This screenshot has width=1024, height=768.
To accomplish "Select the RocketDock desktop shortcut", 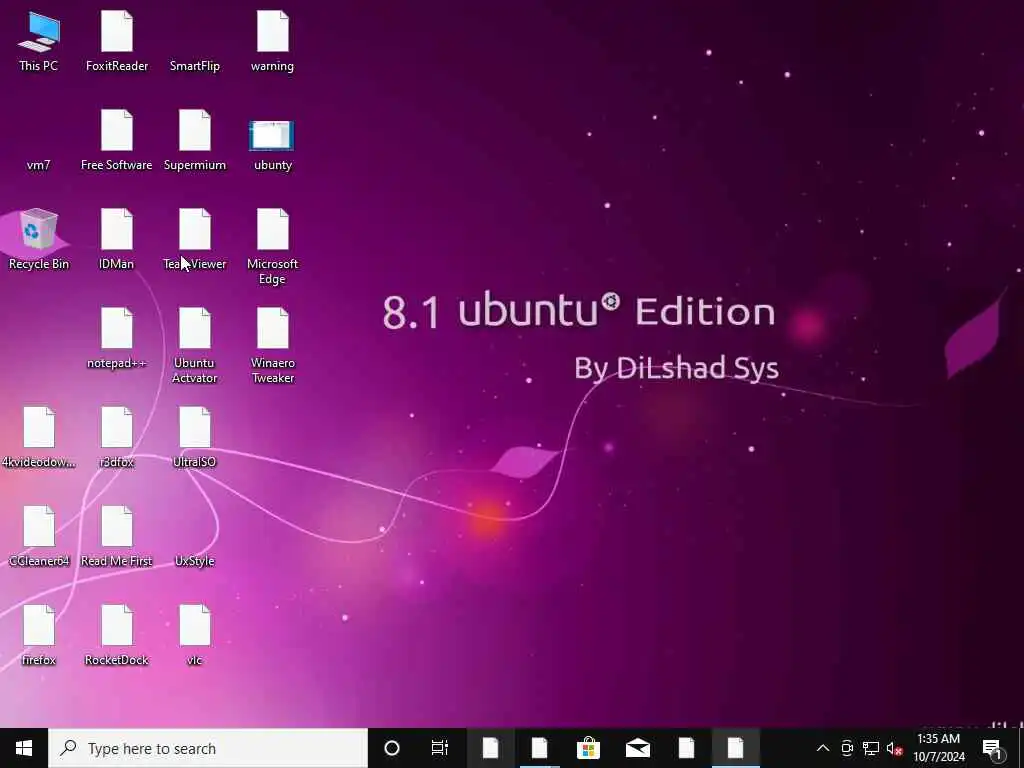I will pyautogui.click(x=117, y=636).
